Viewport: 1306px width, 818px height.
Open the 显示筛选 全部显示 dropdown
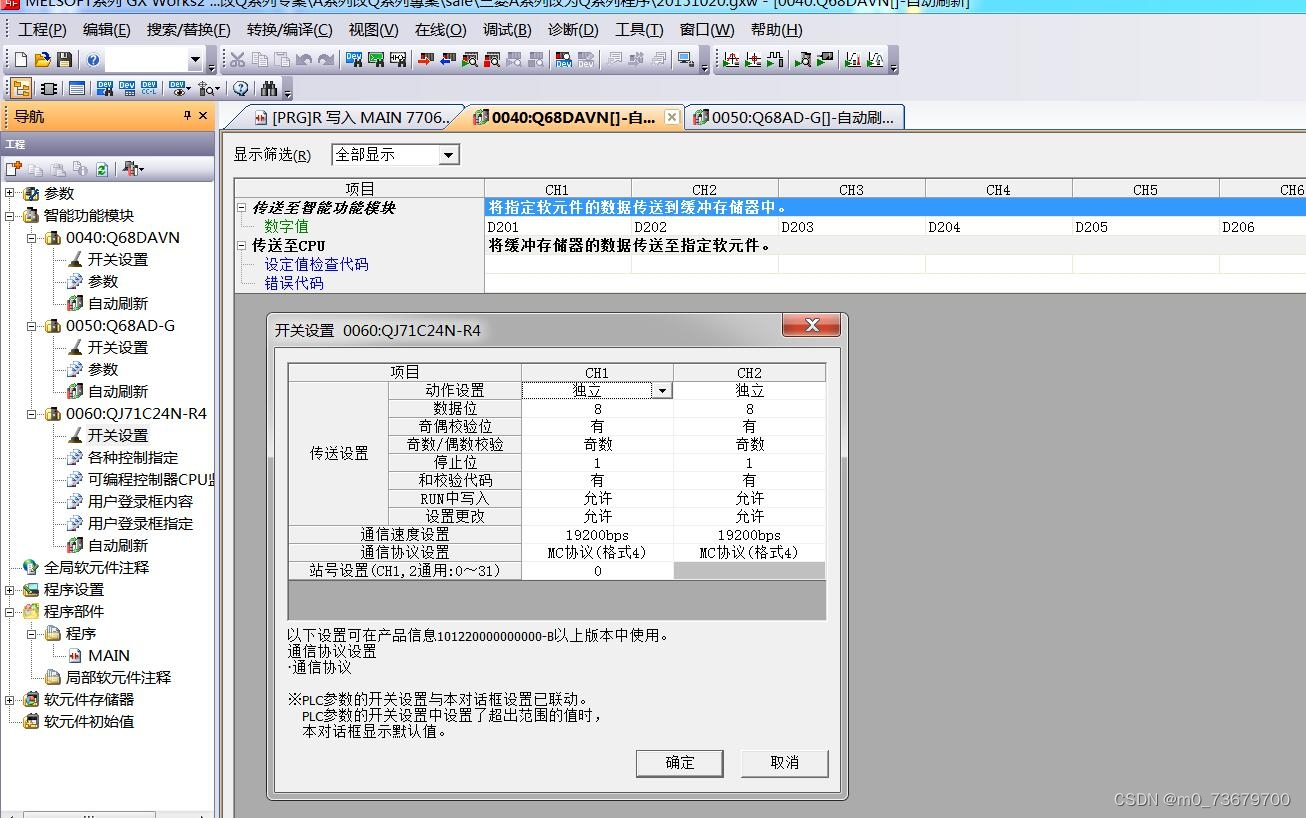[x=449, y=155]
